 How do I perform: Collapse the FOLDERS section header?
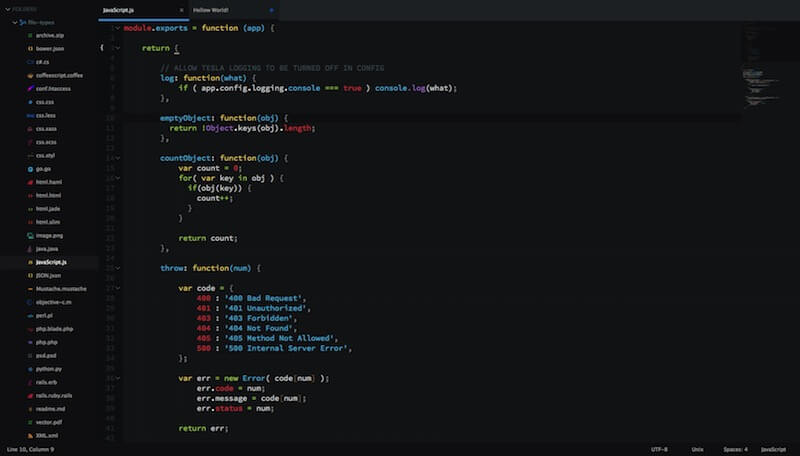click(x=8, y=9)
